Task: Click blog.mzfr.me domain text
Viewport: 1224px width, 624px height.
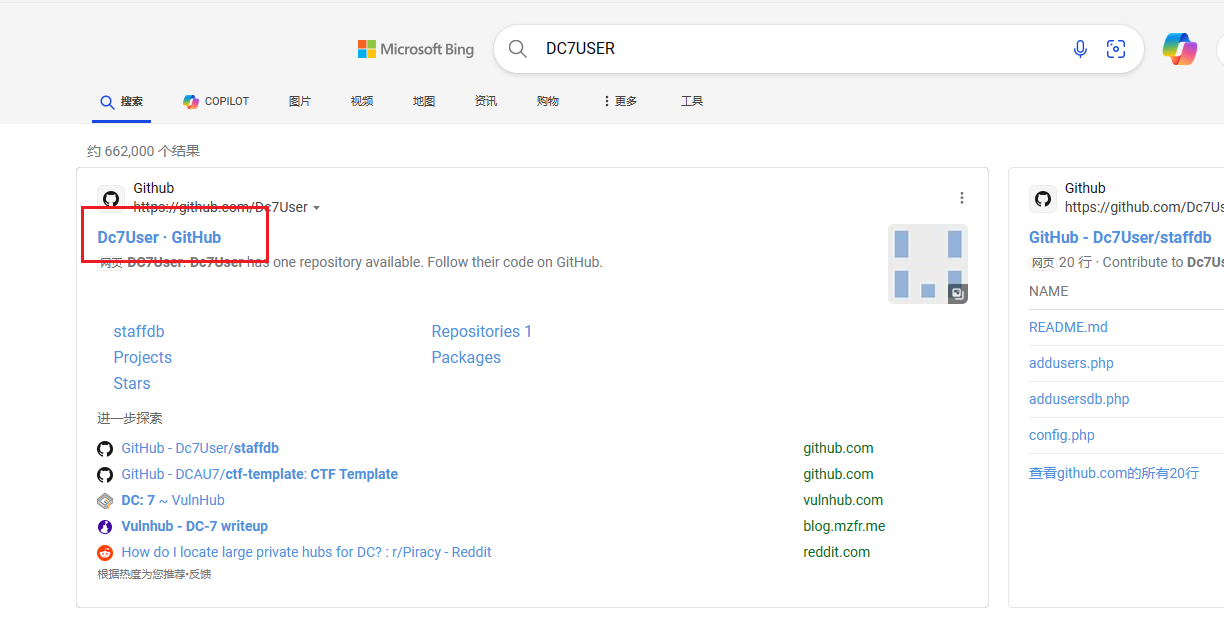Action: pos(844,526)
